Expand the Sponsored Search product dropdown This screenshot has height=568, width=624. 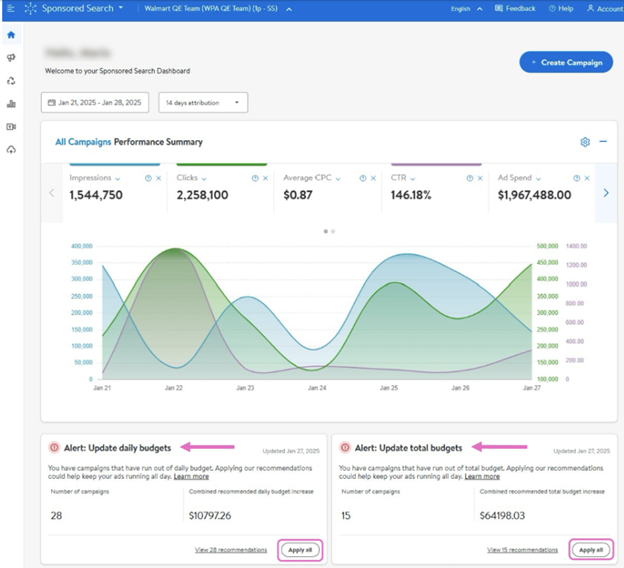coord(121,8)
